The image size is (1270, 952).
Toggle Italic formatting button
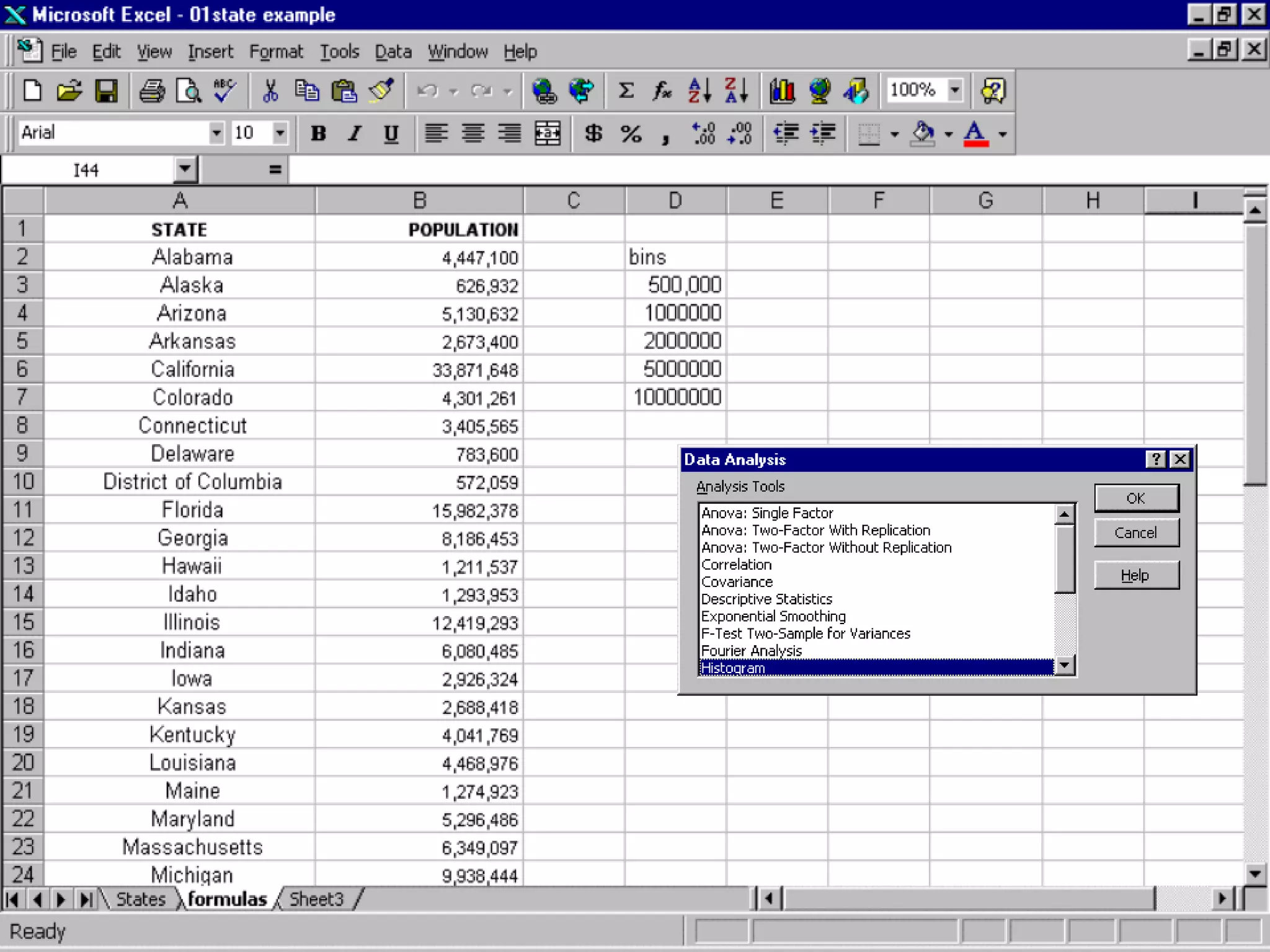pos(355,133)
